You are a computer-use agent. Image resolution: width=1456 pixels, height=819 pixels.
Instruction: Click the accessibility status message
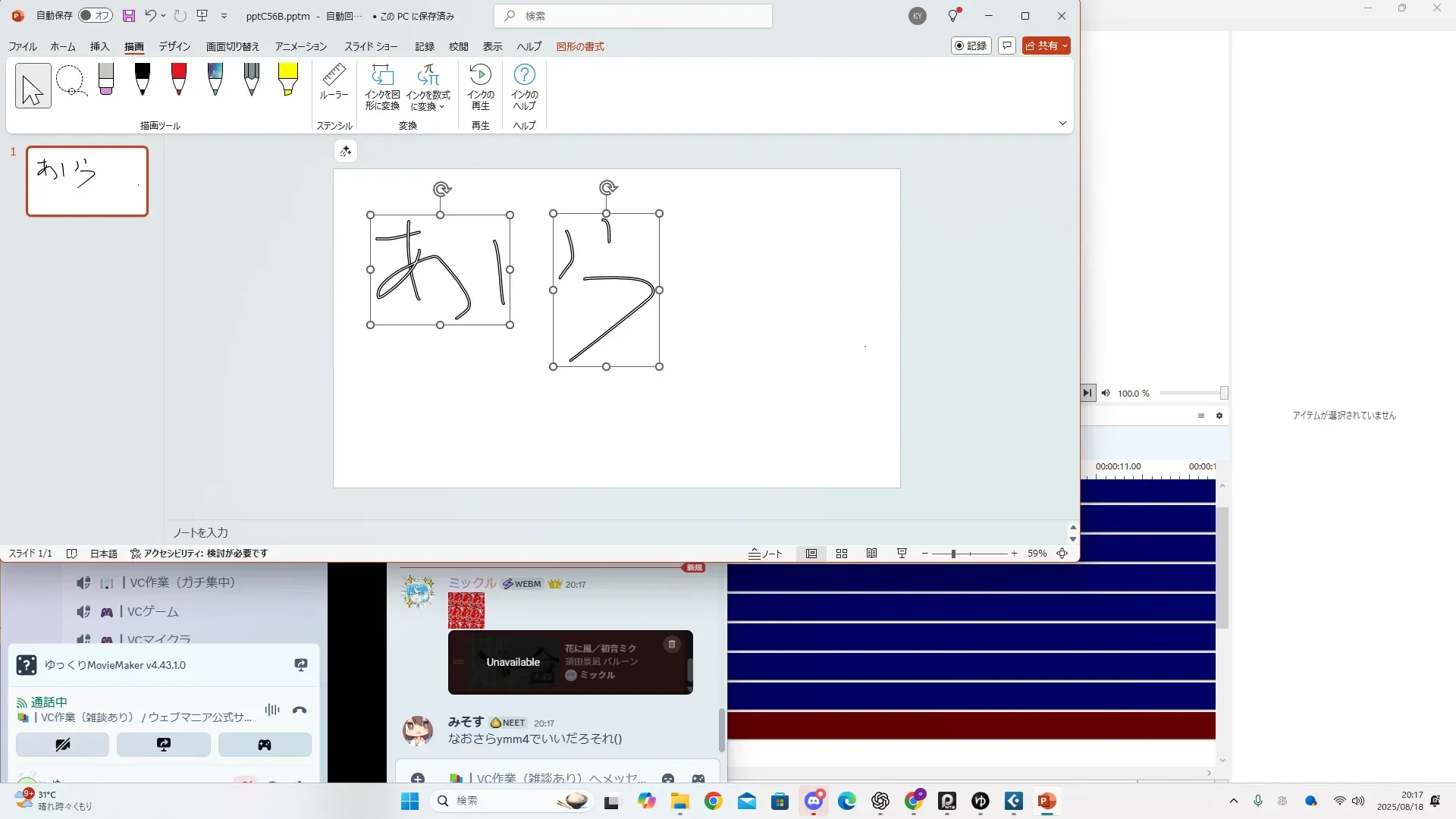[199, 554]
